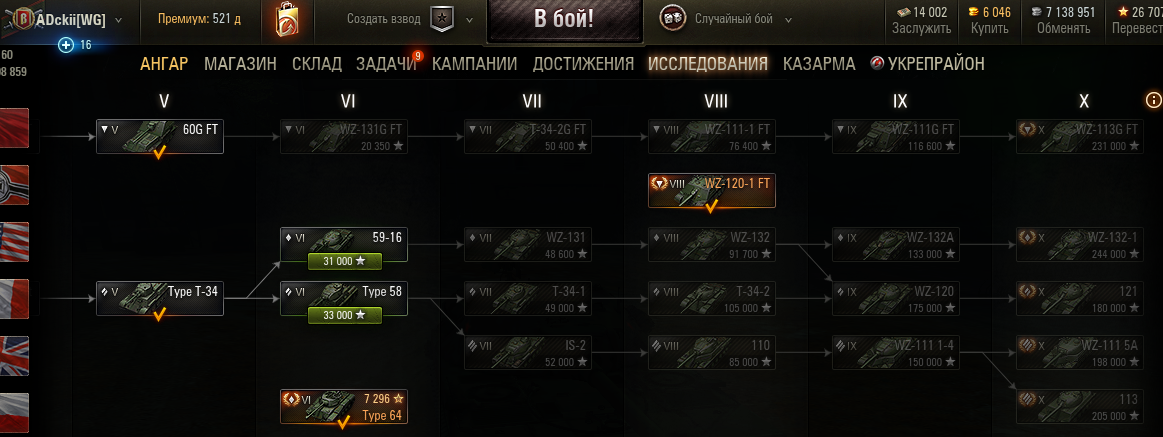Select the USA flag nation icon

(x=14, y=243)
